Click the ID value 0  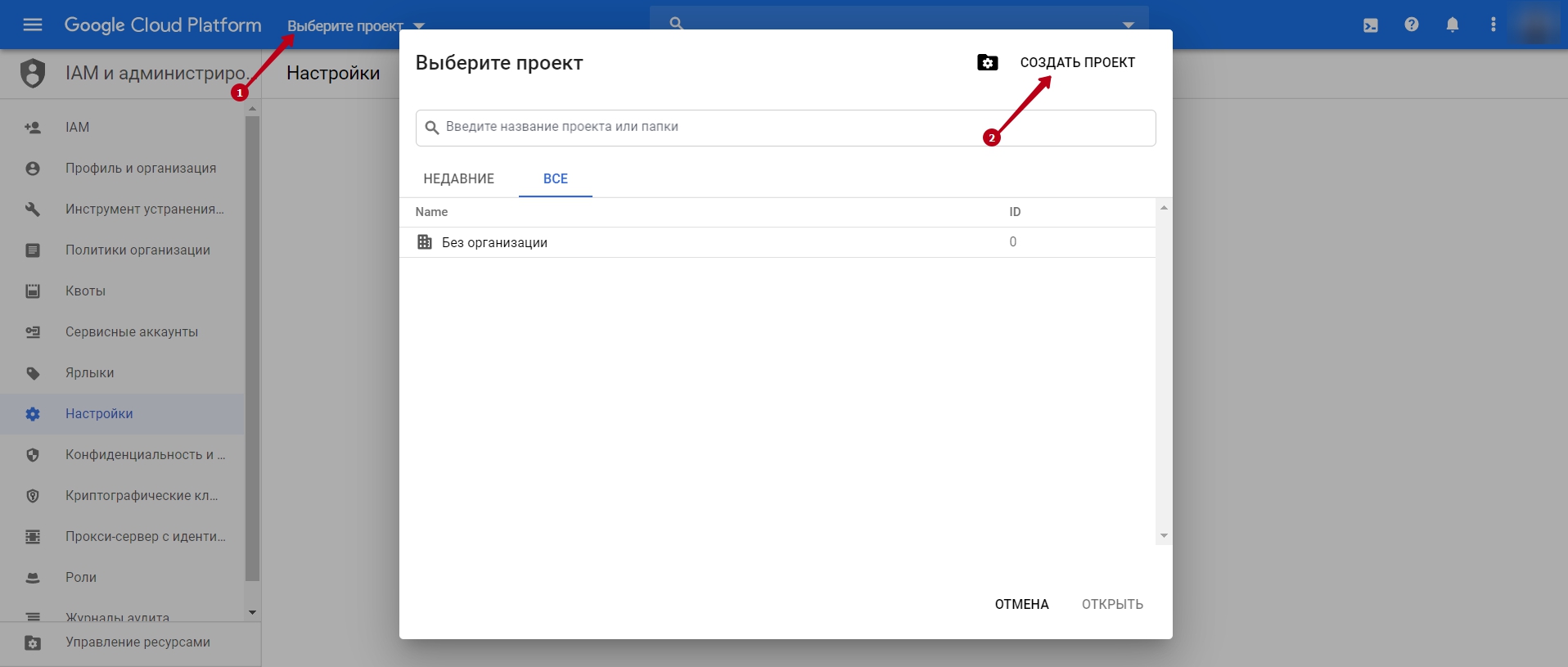tap(1013, 242)
